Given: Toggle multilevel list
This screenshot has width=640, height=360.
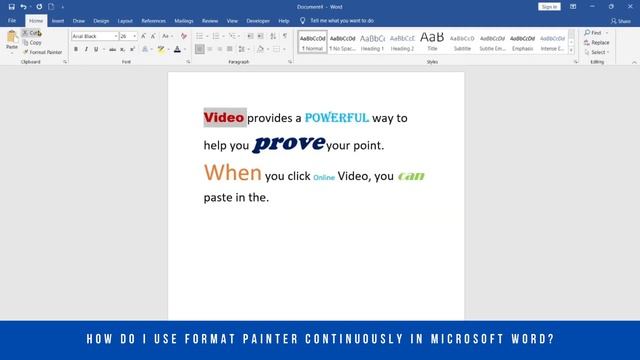Looking at the screenshot, I should point(232,36).
